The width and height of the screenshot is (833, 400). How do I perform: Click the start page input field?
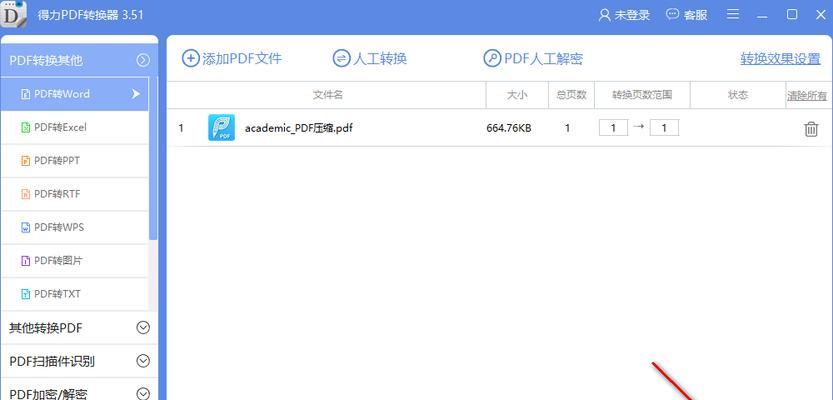tap(613, 128)
